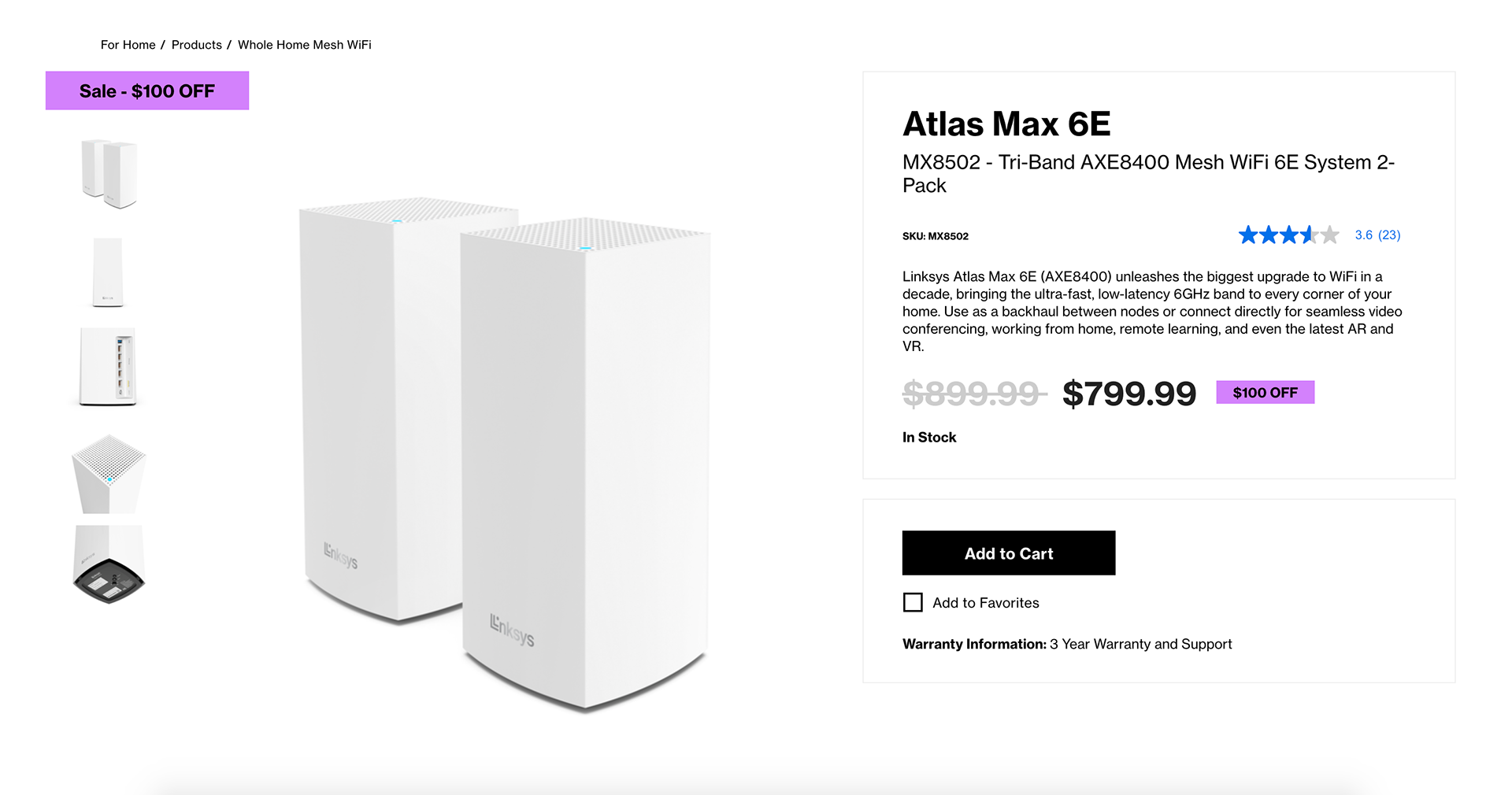Image resolution: width=1512 pixels, height=795 pixels.
Task: Click the star rating icons
Action: tap(1288, 235)
